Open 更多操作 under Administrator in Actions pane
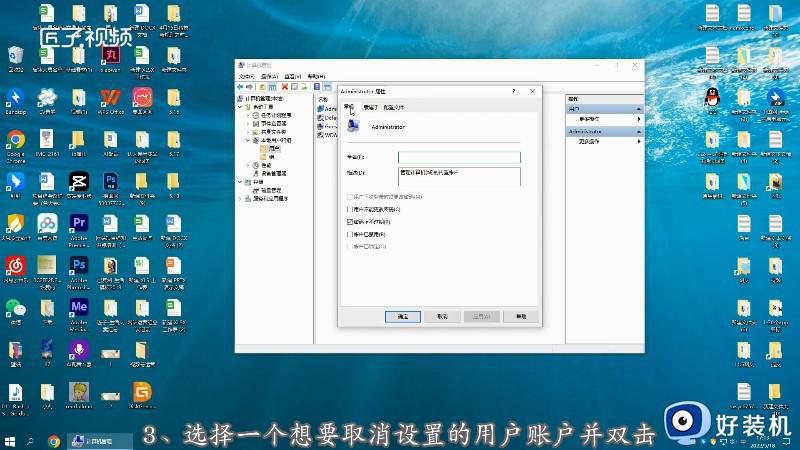The height and width of the screenshot is (450, 800). (604, 141)
